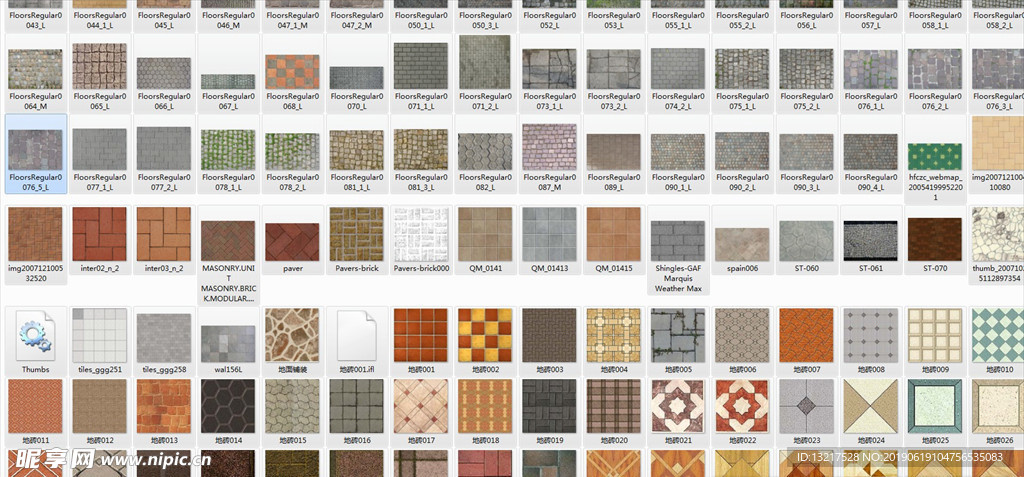Select the FloorsRegular0087_M pink paver thumbnail

[549, 146]
